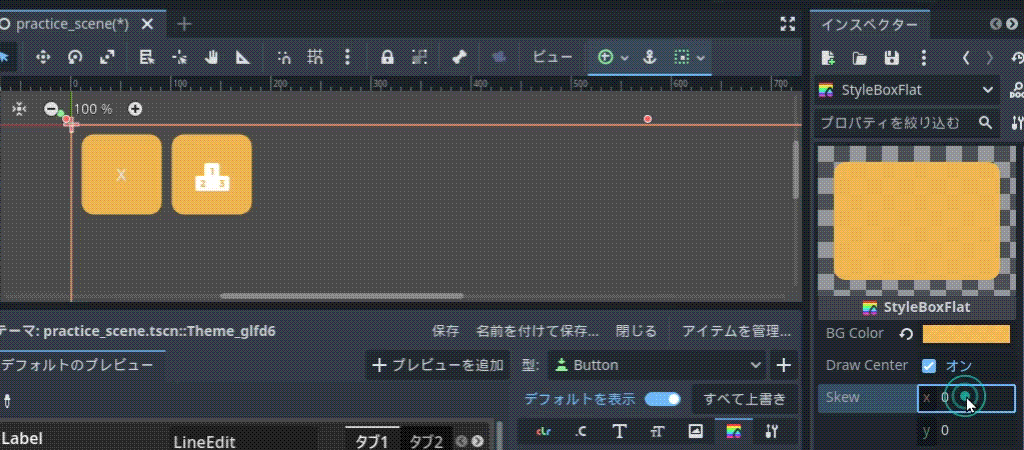Click the プレビューを追加 button
This screenshot has width=1024, height=450.
tap(437, 365)
